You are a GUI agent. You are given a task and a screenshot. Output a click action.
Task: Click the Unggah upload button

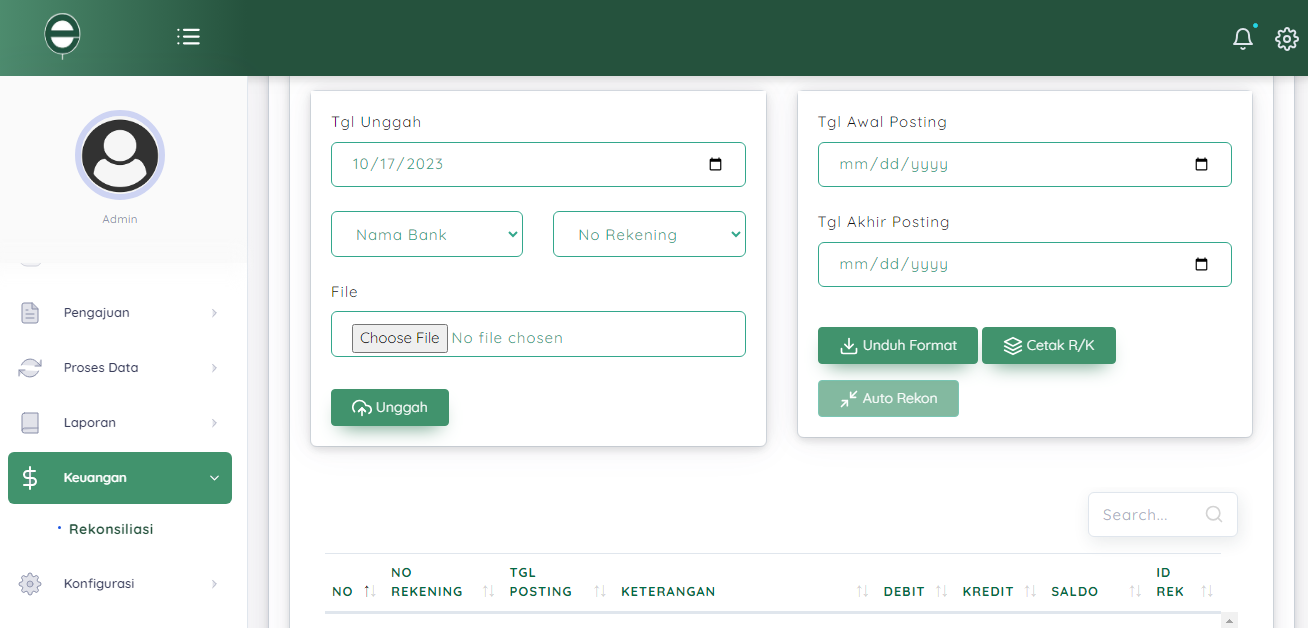(390, 407)
